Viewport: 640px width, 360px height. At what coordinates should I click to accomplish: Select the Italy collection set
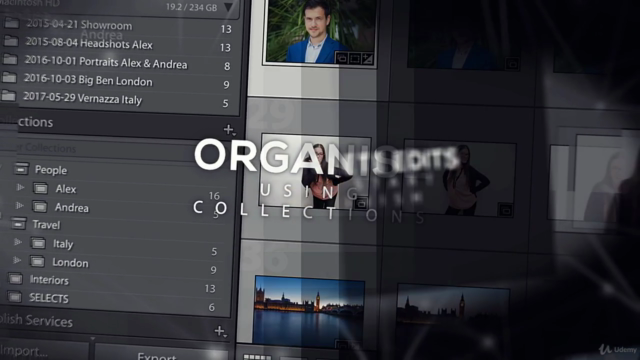(63, 244)
